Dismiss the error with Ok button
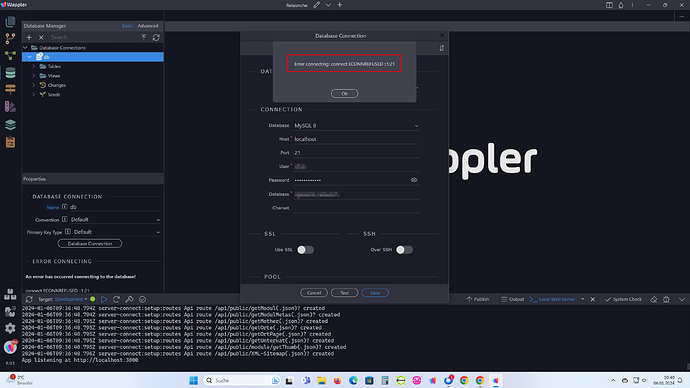This screenshot has height=388, width=690. pyautogui.click(x=344, y=93)
